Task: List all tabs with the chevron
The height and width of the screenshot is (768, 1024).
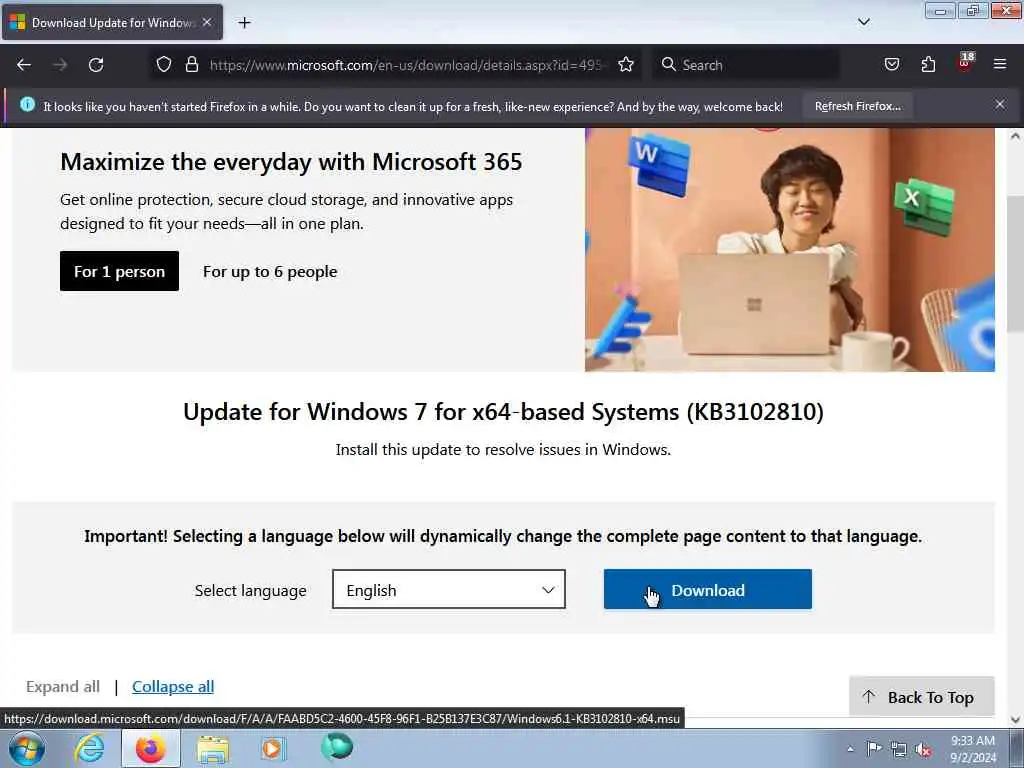Action: pyautogui.click(x=863, y=22)
